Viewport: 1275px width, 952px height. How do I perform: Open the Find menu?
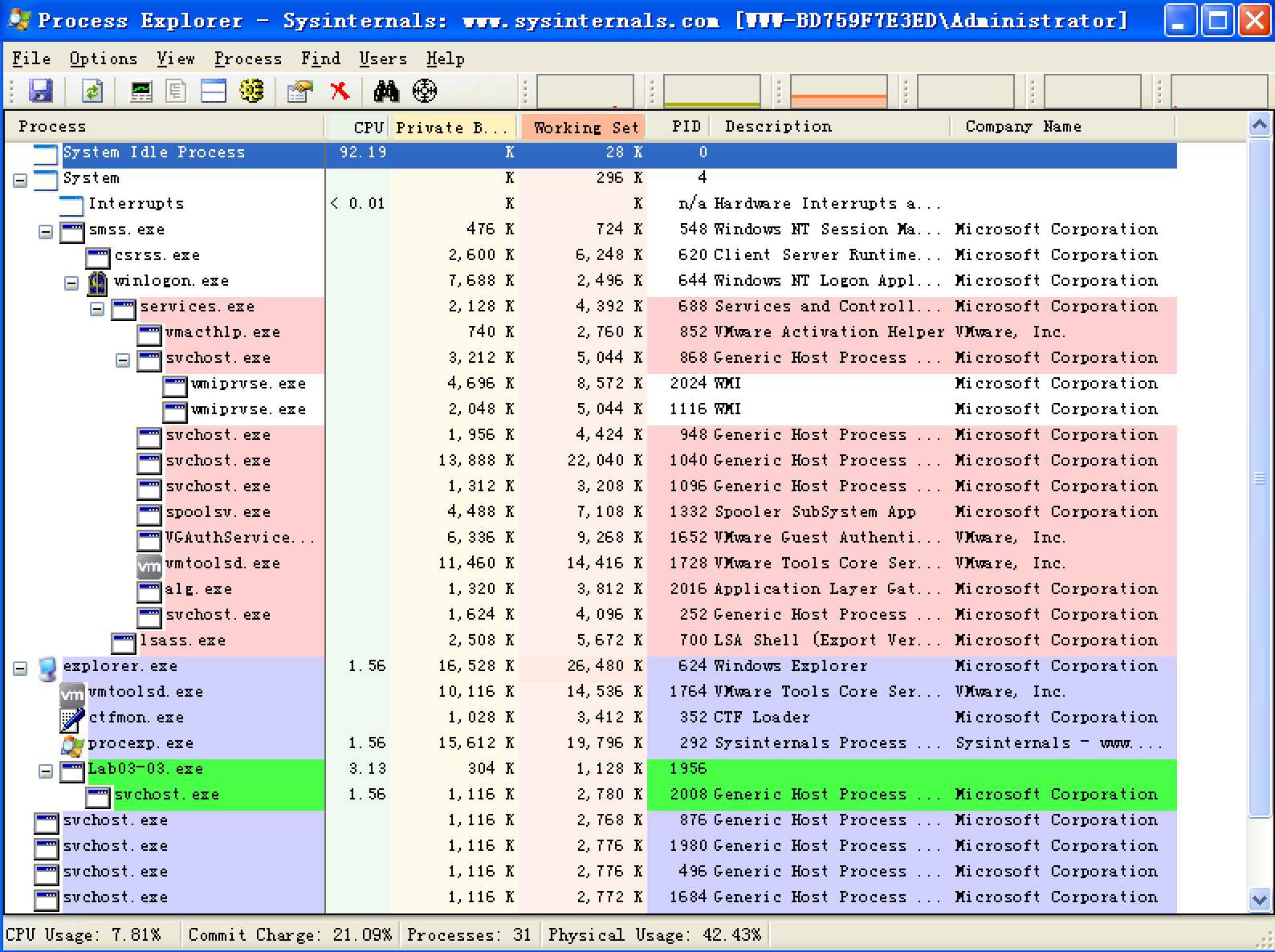coord(320,59)
